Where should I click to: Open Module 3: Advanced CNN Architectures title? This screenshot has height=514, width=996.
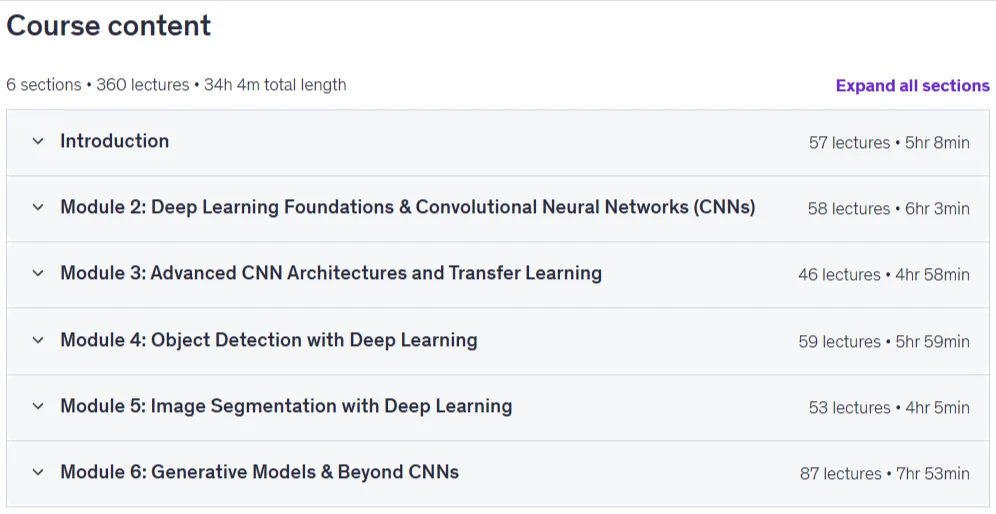coord(331,273)
